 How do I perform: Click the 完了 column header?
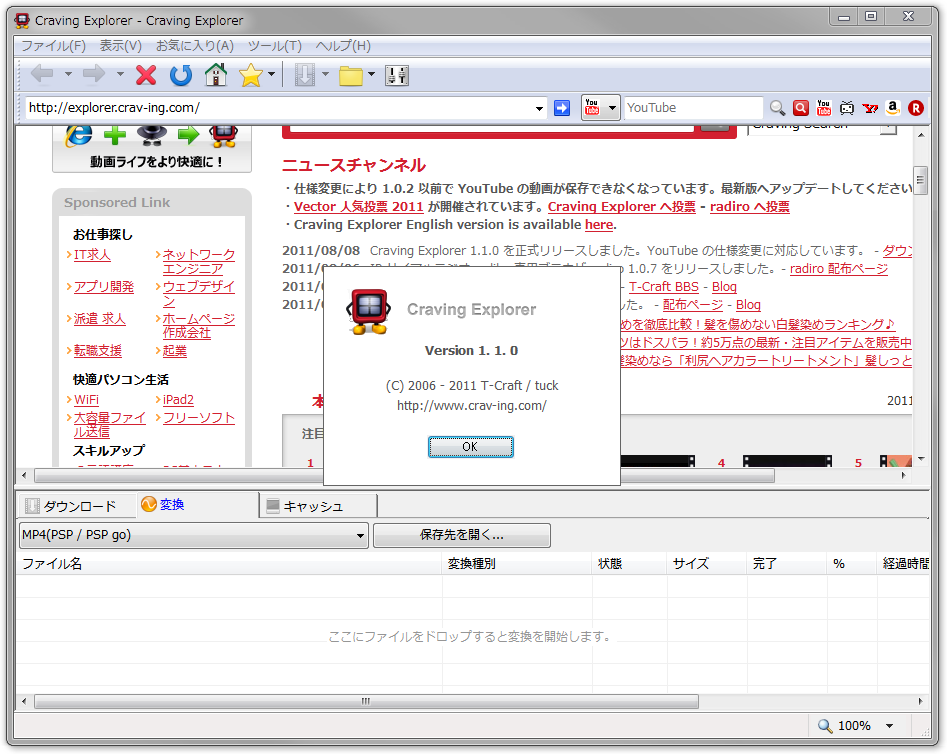pos(787,564)
